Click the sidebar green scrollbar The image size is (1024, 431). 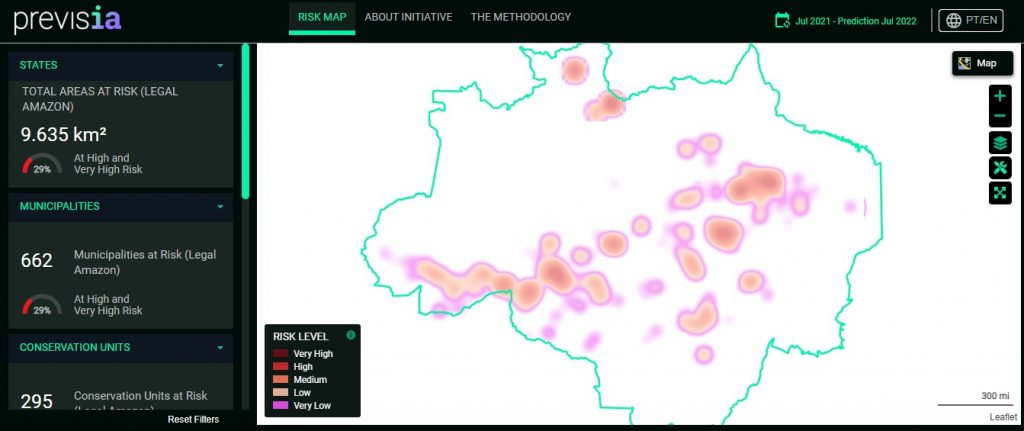246,121
